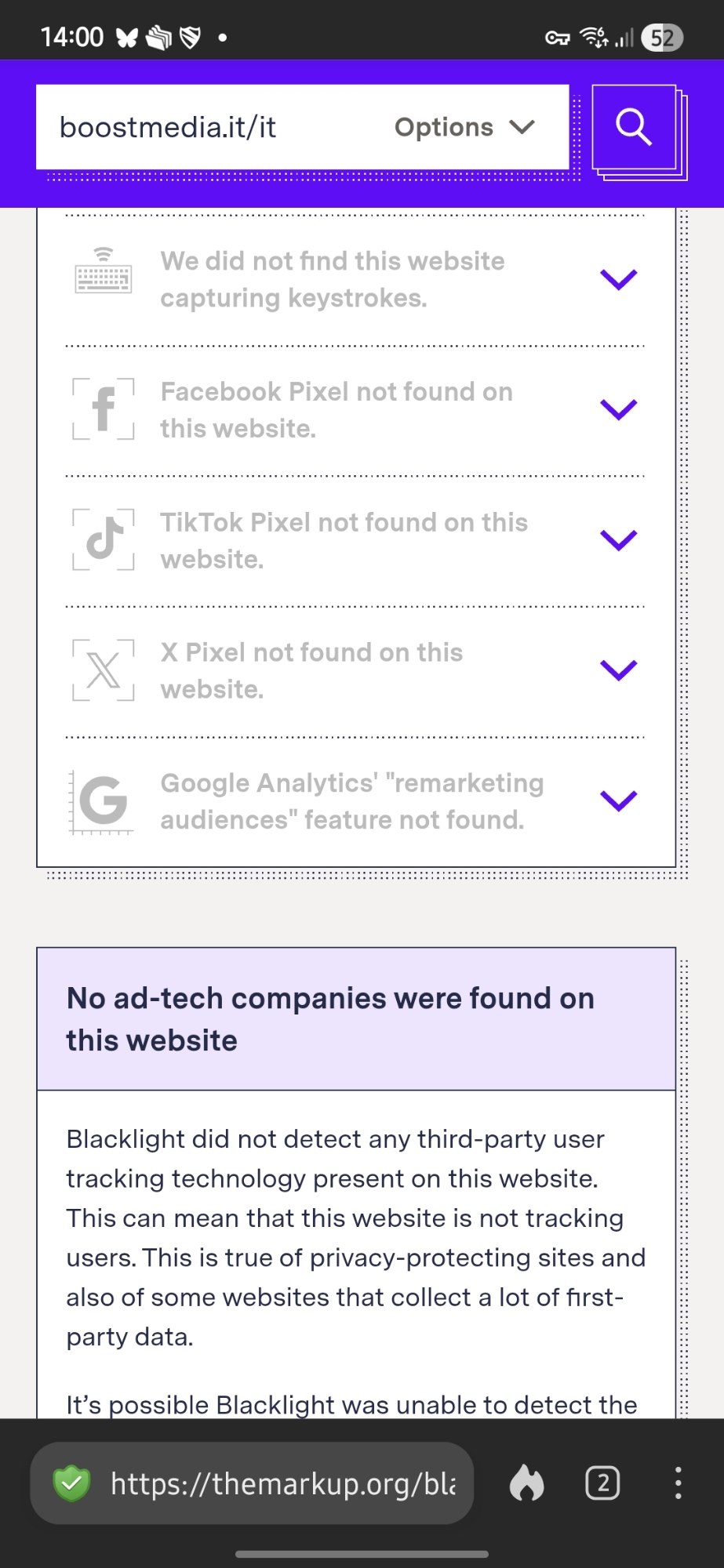Open the Options dropdown
724x1568 pixels.
point(464,127)
